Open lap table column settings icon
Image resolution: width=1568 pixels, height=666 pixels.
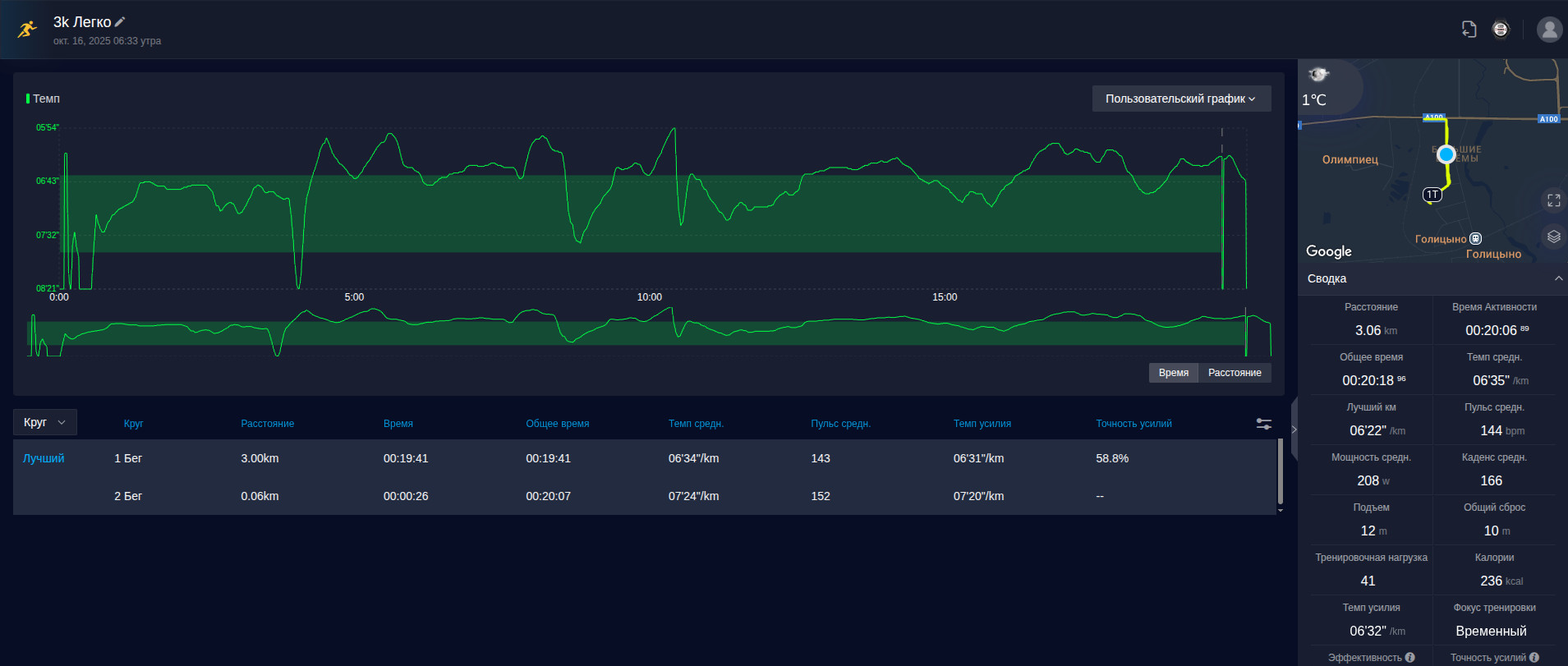[1263, 424]
